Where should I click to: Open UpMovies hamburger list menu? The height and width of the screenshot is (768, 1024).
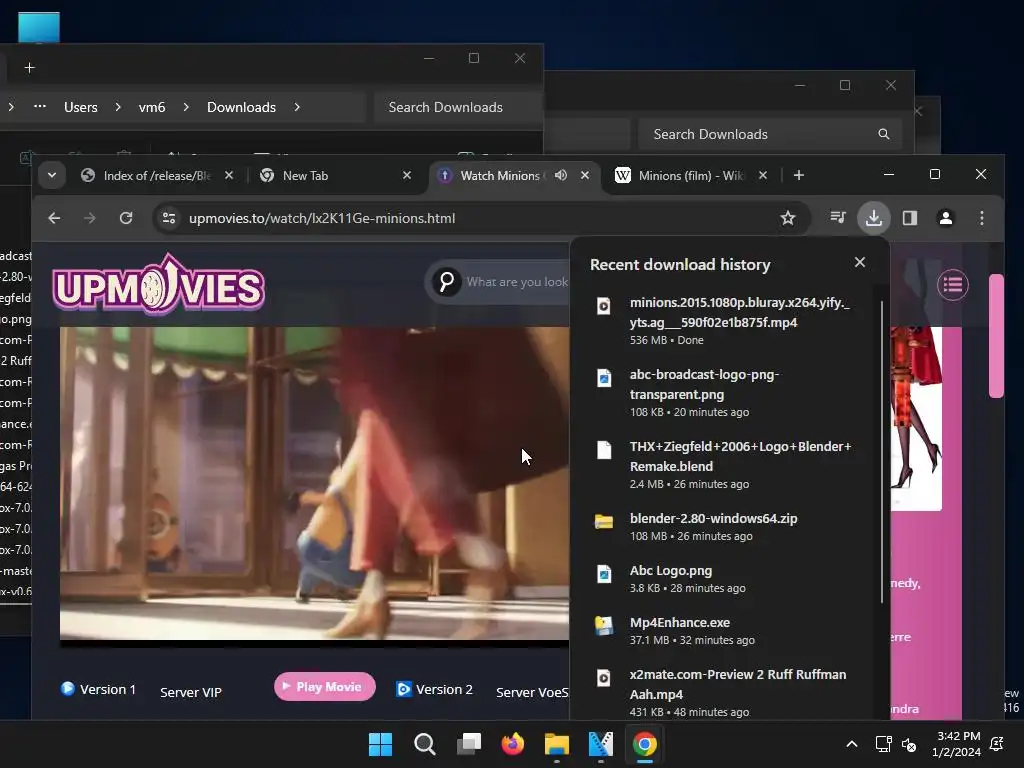coord(953,285)
